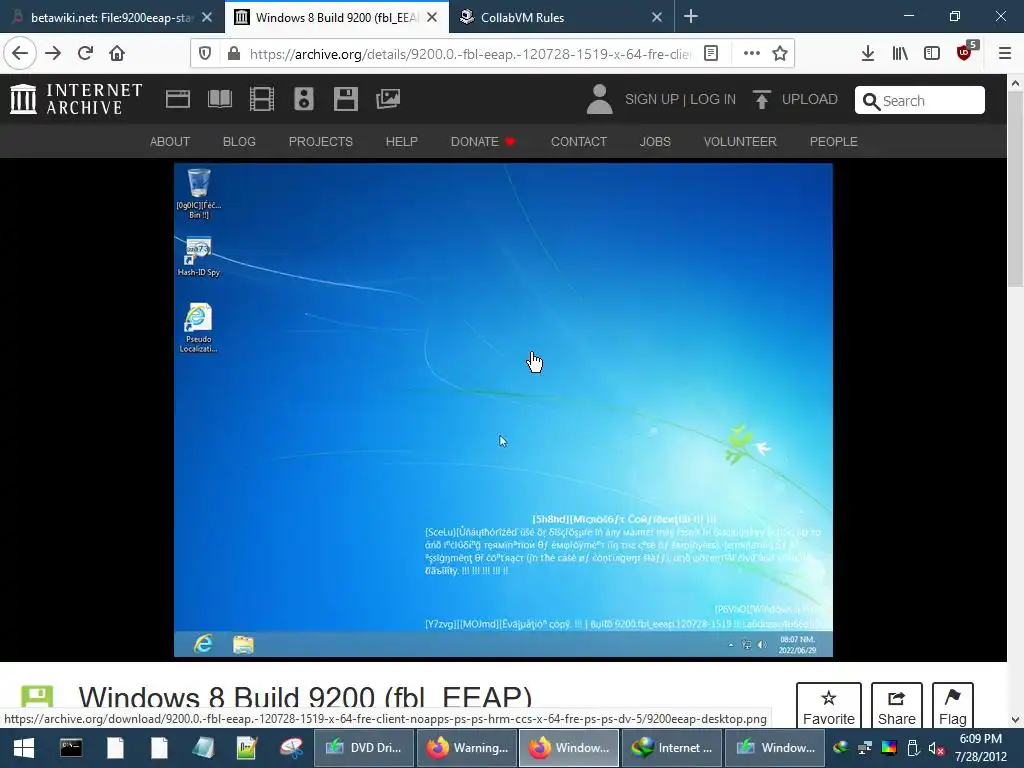Click the page vertical scrollbar thumb
This screenshot has height=768, width=1024.
tap(1015, 188)
